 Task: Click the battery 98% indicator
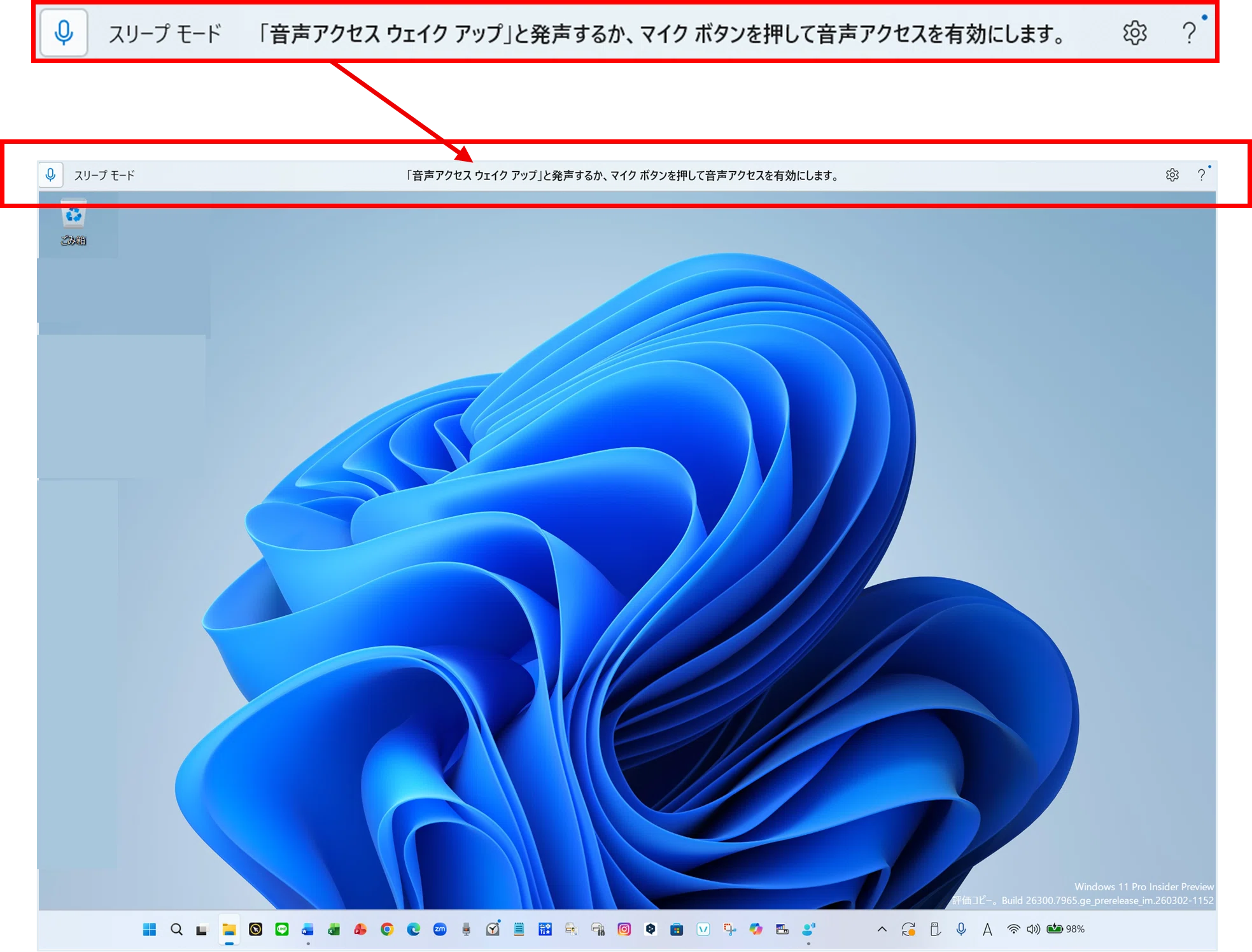pos(1066,929)
